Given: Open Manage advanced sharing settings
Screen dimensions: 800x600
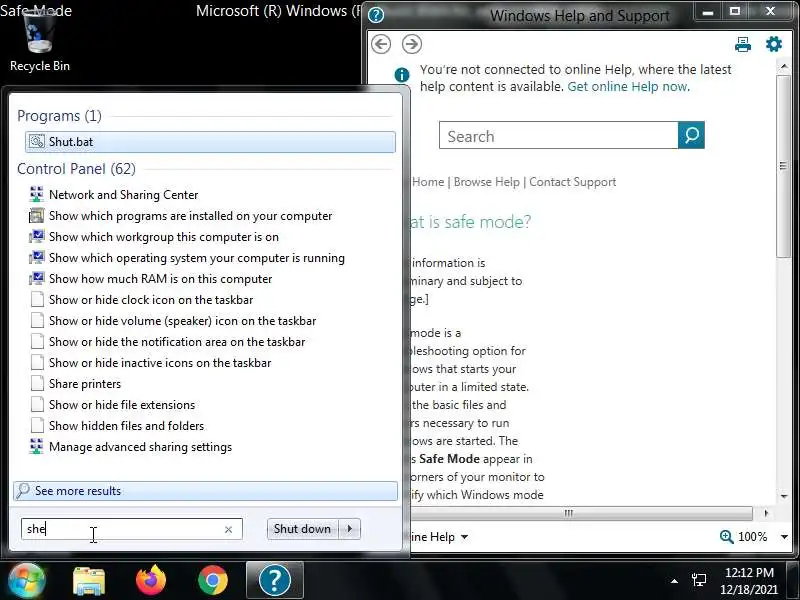Looking at the screenshot, I should pos(131,446).
